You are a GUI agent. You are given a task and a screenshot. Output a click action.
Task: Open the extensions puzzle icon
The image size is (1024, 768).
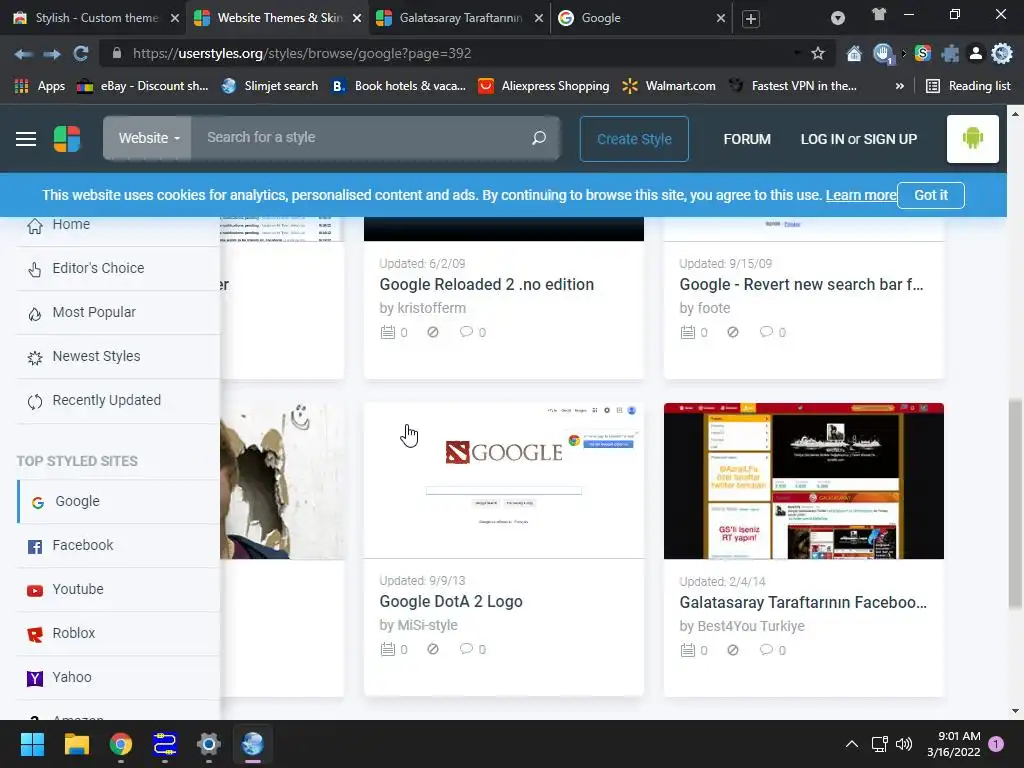tap(950, 54)
